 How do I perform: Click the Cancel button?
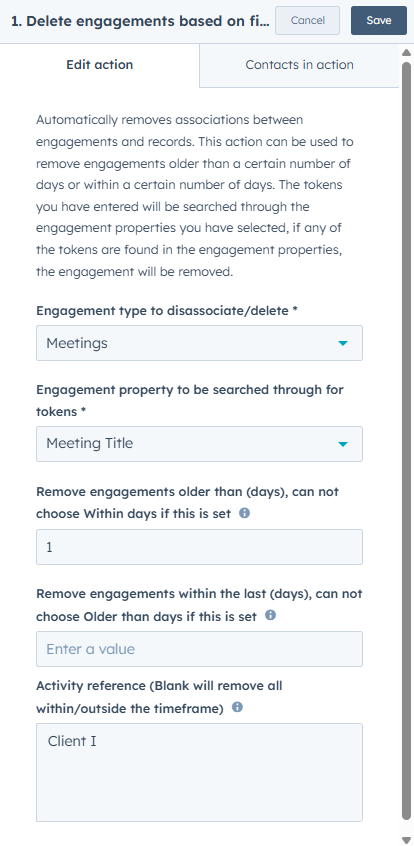tap(308, 21)
